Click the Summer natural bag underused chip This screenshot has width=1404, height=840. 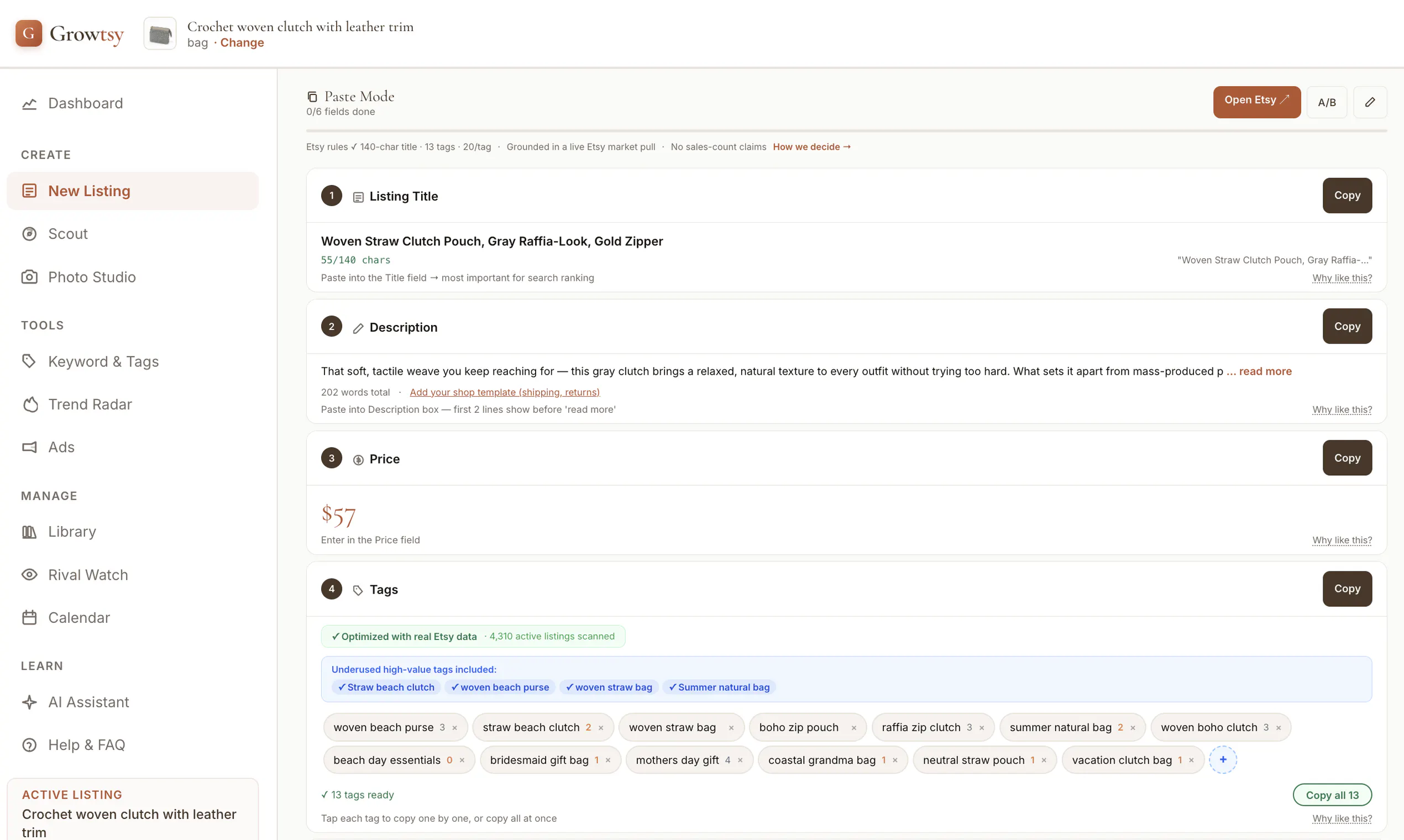pyautogui.click(x=719, y=687)
